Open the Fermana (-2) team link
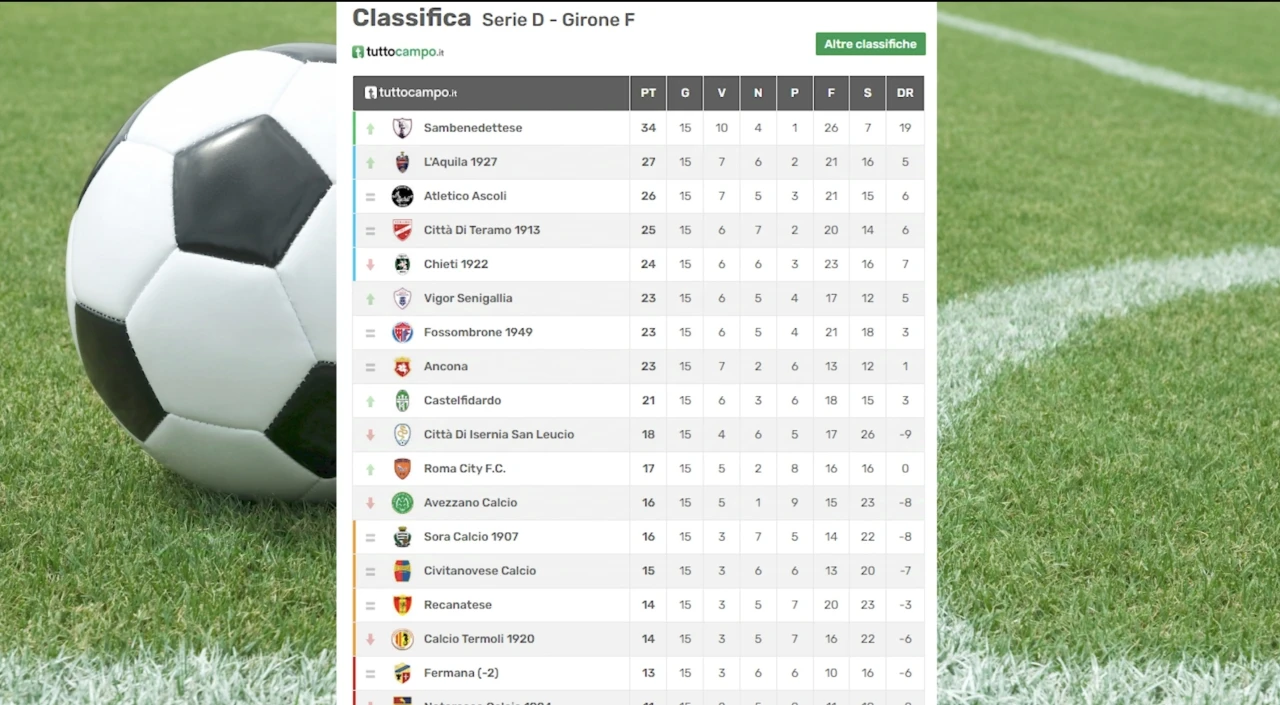 click(x=461, y=673)
